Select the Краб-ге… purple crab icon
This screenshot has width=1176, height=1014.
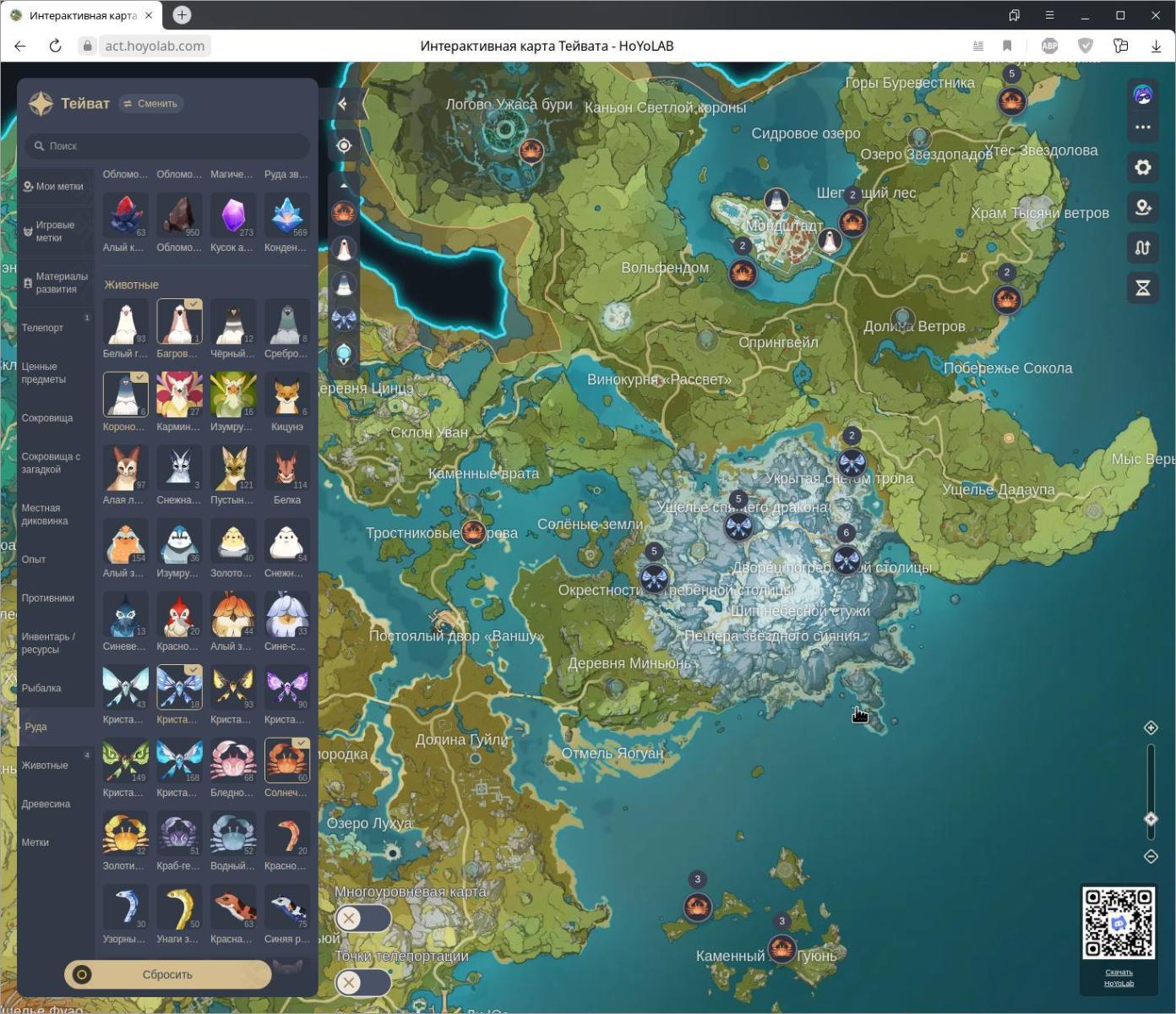pyautogui.click(x=179, y=834)
